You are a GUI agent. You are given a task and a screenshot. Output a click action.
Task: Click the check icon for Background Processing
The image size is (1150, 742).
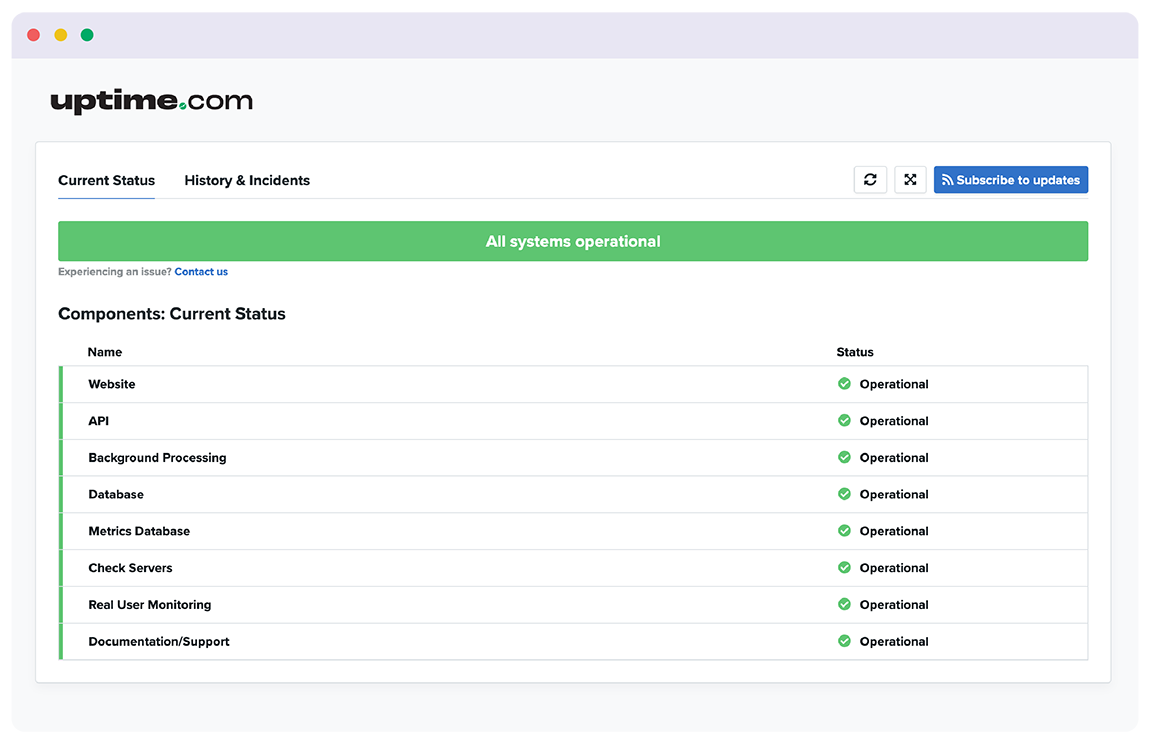click(x=844, y=457)
